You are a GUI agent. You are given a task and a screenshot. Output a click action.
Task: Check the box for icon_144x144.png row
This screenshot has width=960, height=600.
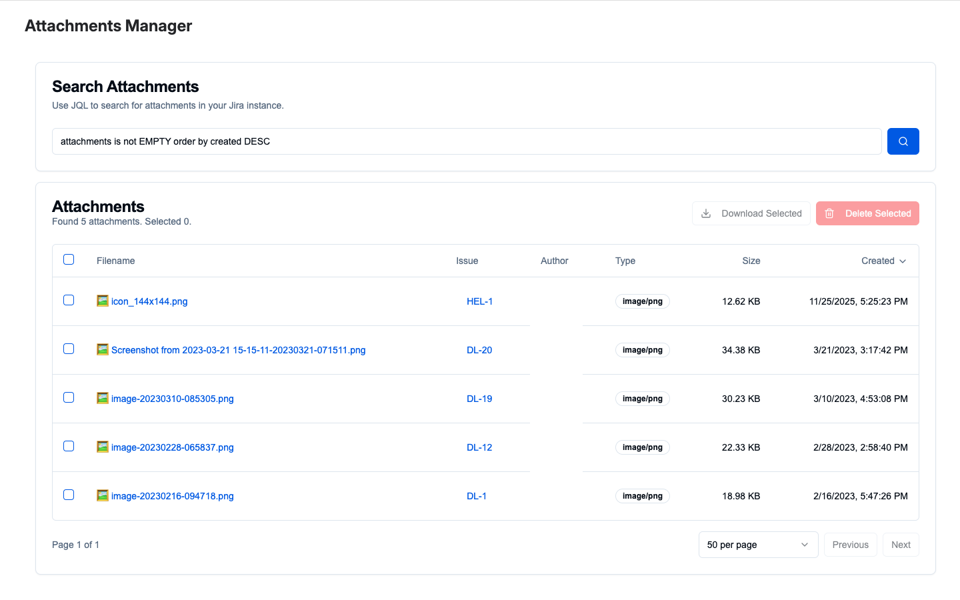point(69,300)
